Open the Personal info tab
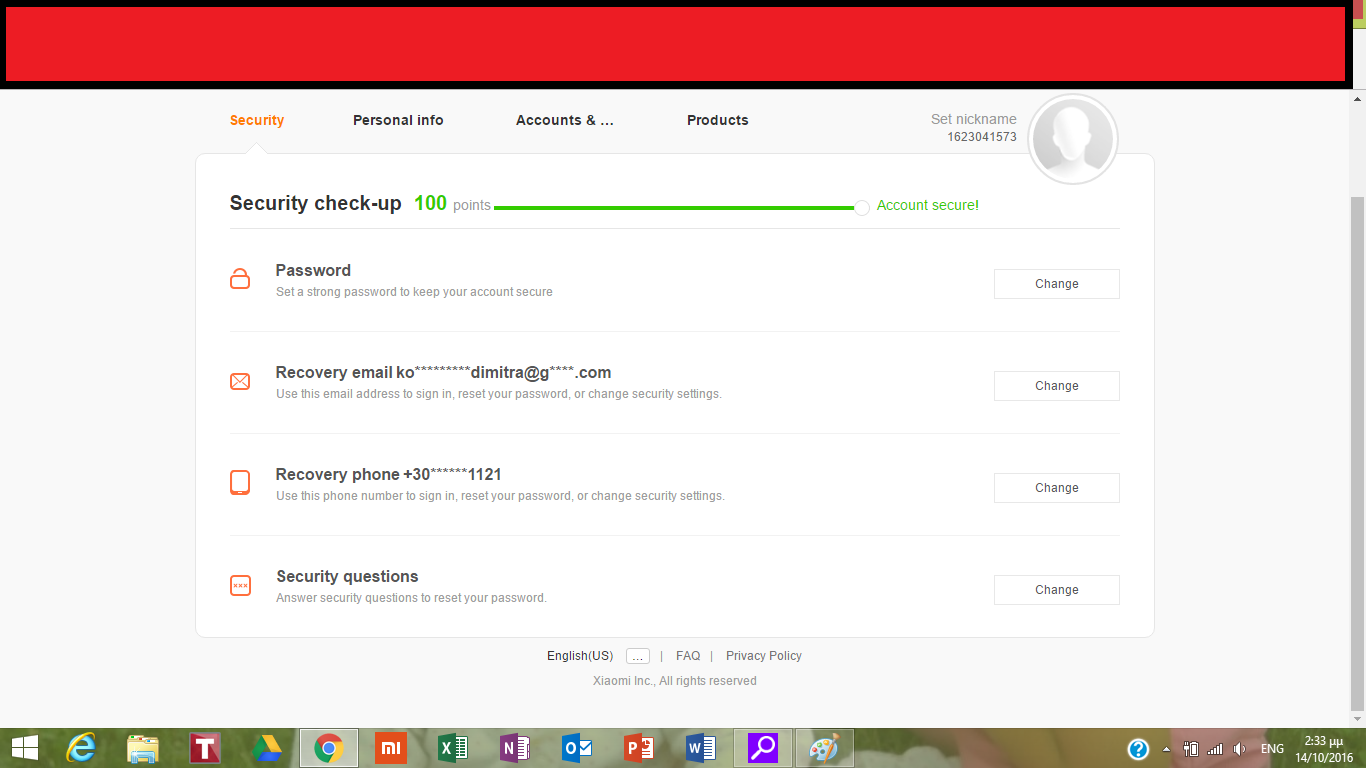1366x768 pixels. 398,120
